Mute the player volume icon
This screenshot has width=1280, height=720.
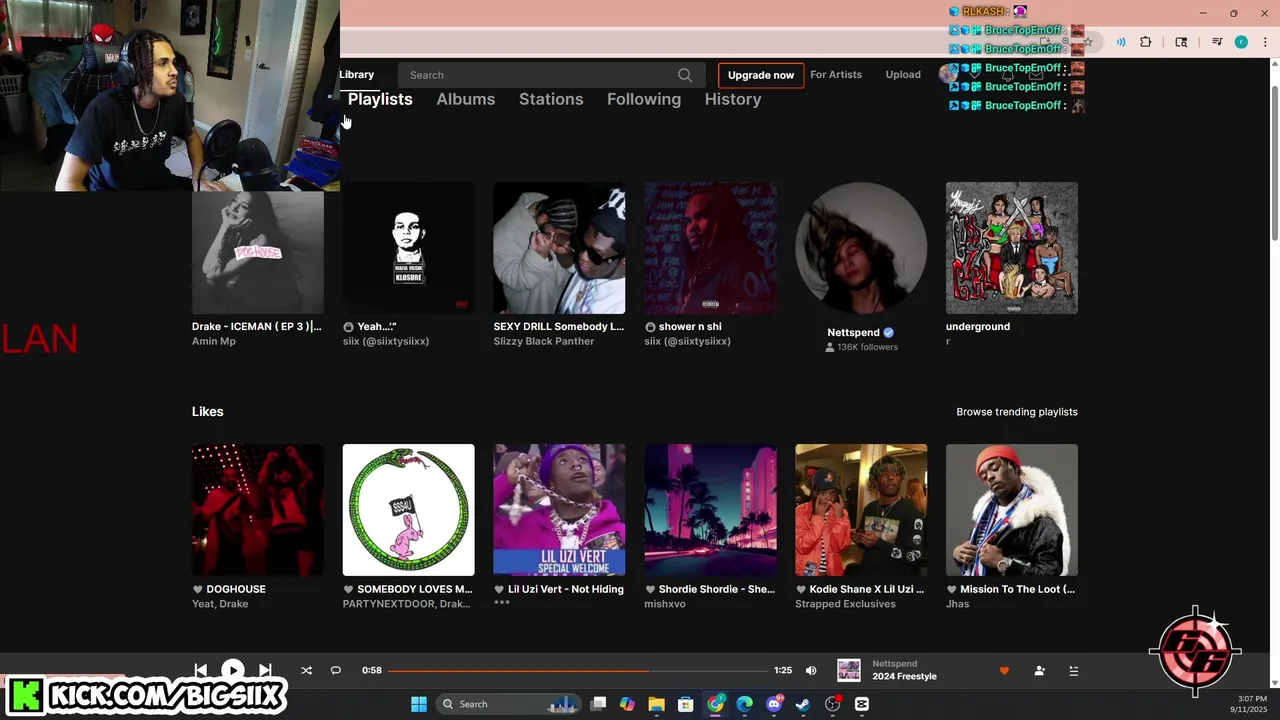[x=811, y=670]
